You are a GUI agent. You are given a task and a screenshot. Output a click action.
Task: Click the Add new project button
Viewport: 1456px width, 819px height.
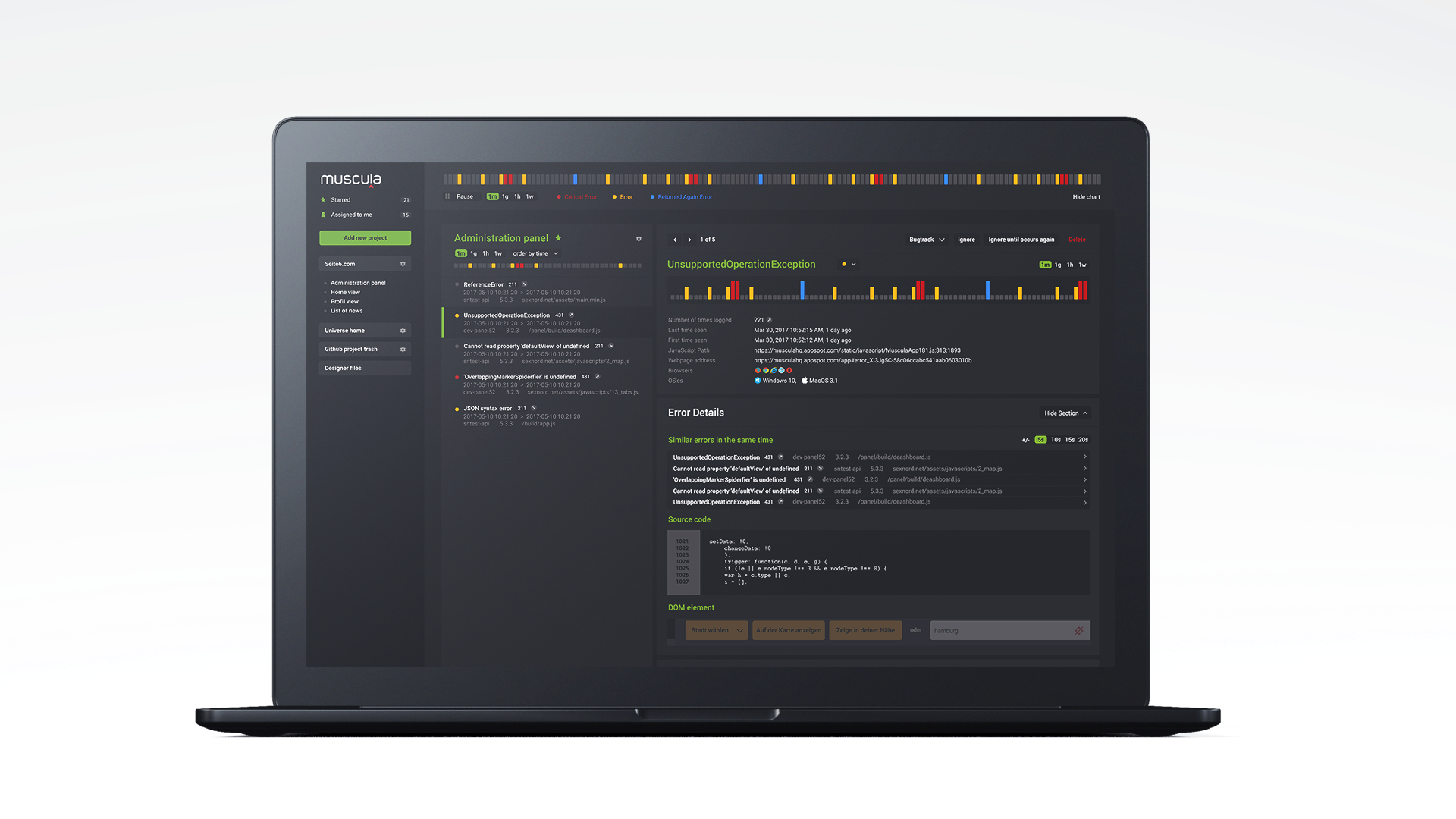(365, 238)
